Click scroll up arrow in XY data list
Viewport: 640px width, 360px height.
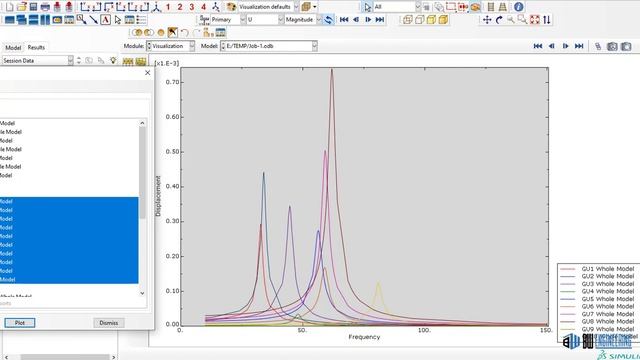pyautogui.click(x=142, y=123)
